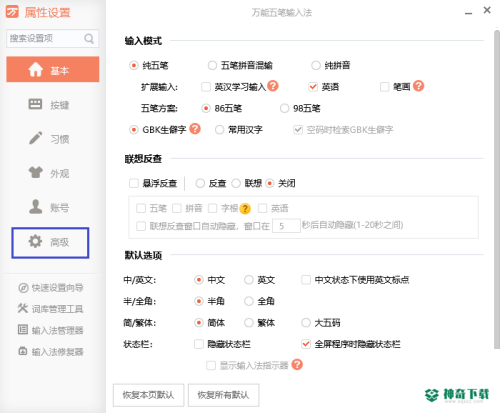This screenshot has height=413, width=500.
Task: Select 英文 default language
Action: tap(249, 280)
